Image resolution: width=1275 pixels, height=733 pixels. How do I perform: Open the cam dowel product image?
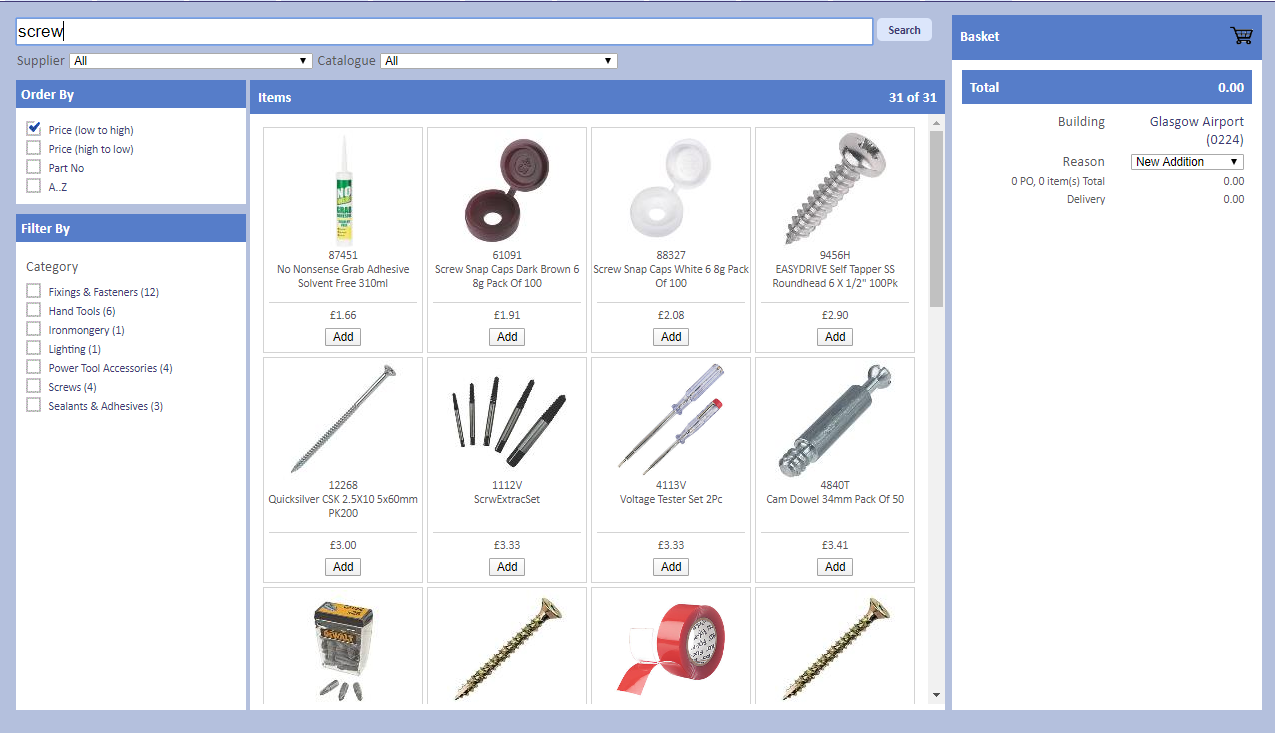pos(835,418)
